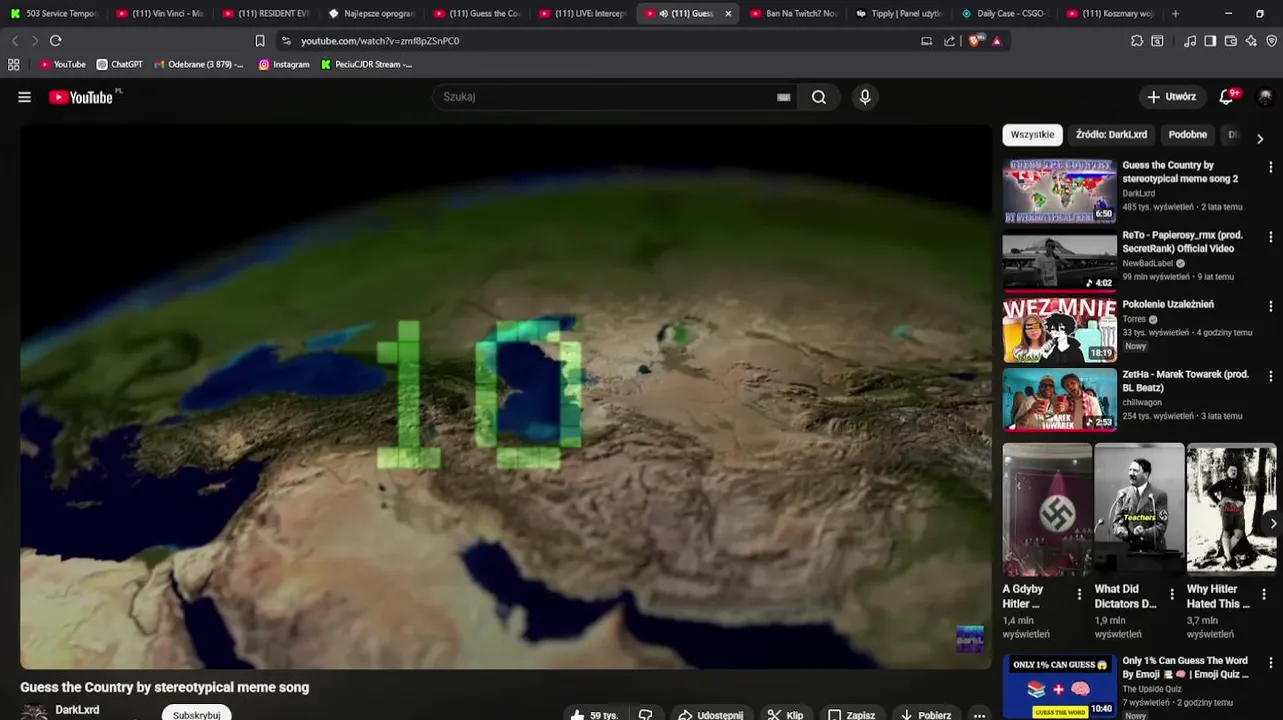
Task: Open the 'YouTube' bookmark
Action: [x=62, y=64]
